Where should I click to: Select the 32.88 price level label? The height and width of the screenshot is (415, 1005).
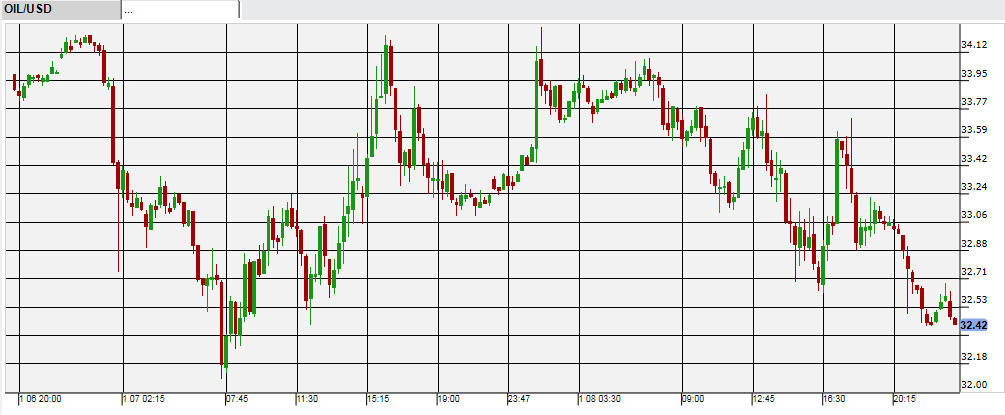(974, 243)
